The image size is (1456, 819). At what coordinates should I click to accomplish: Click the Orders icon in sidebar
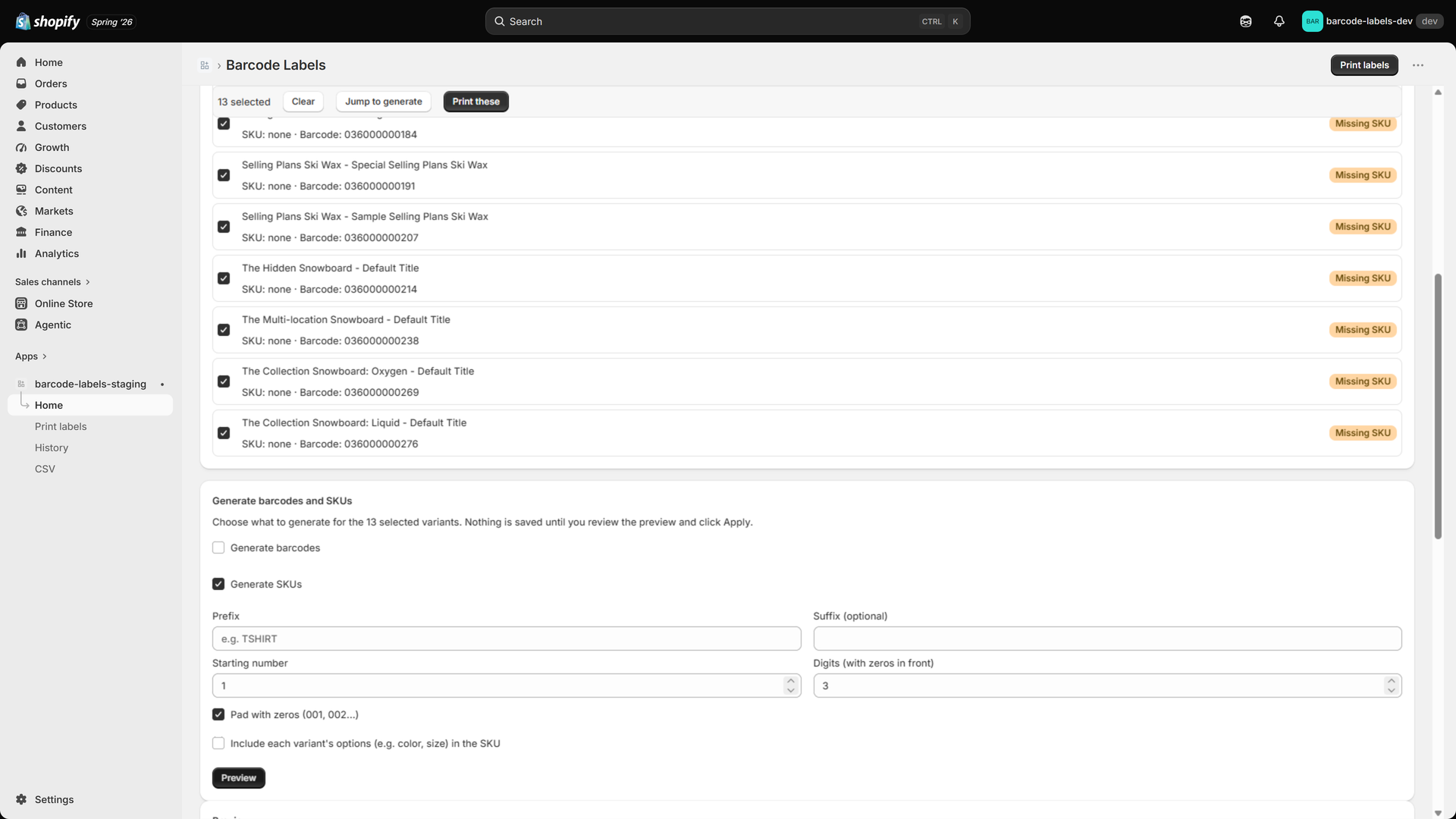point(21,83)
